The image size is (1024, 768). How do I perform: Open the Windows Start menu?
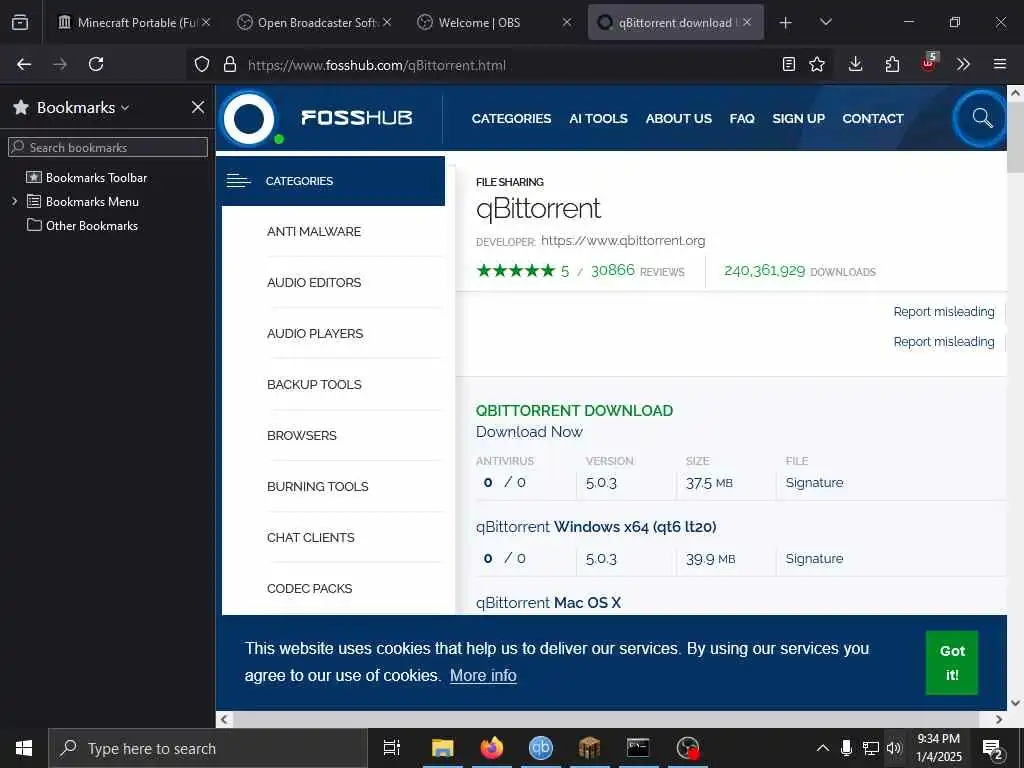coord(24,748)
